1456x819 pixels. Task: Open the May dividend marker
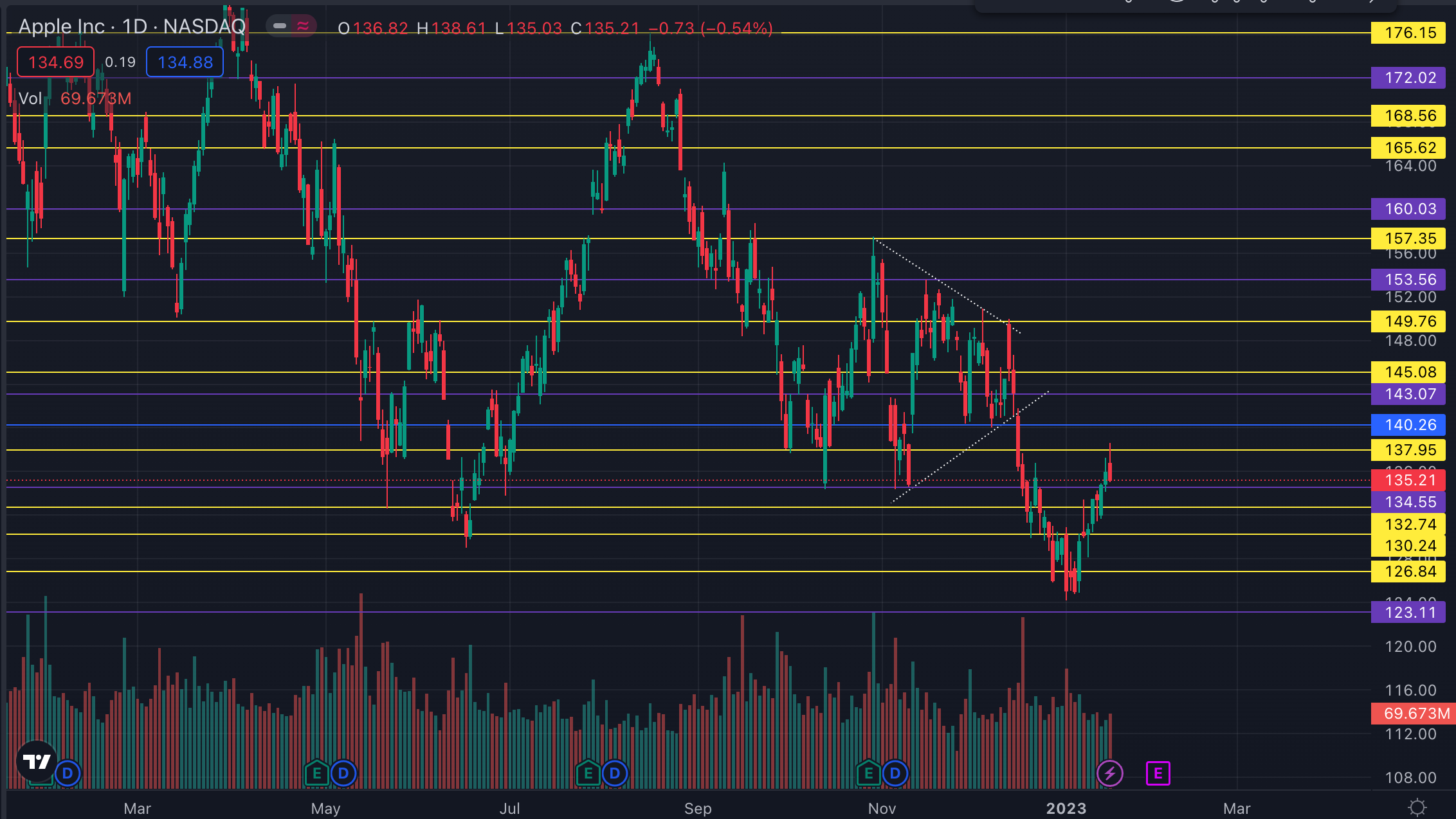(x=343, y=773)
